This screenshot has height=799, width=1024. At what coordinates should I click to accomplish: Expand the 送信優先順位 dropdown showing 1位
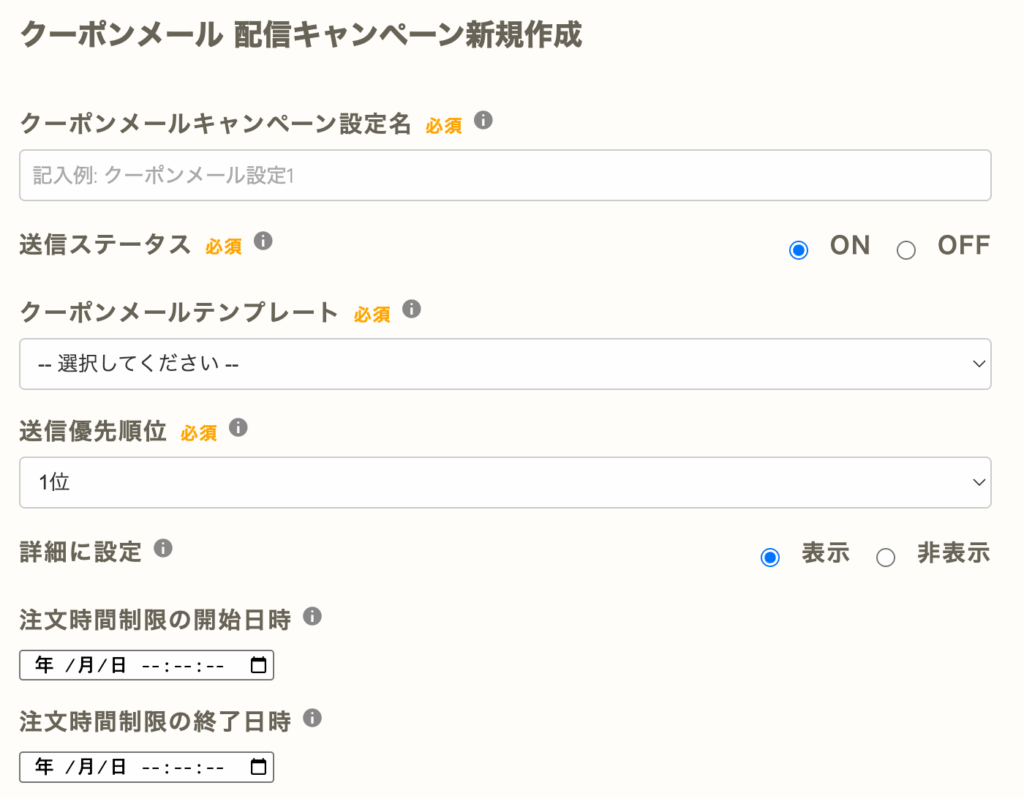[505, 483]
